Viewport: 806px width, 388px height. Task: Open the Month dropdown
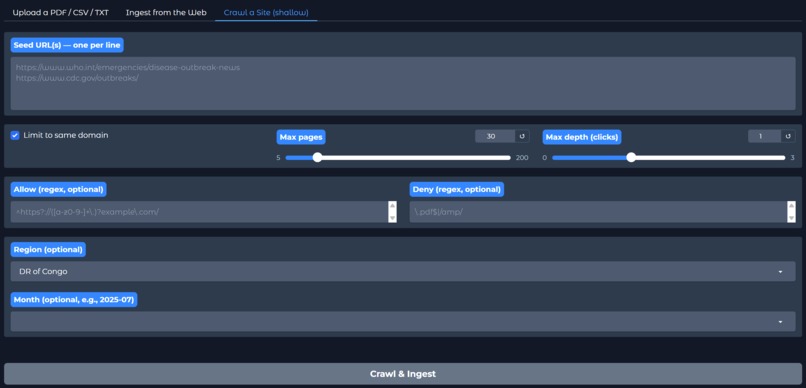tap(403, 321)
